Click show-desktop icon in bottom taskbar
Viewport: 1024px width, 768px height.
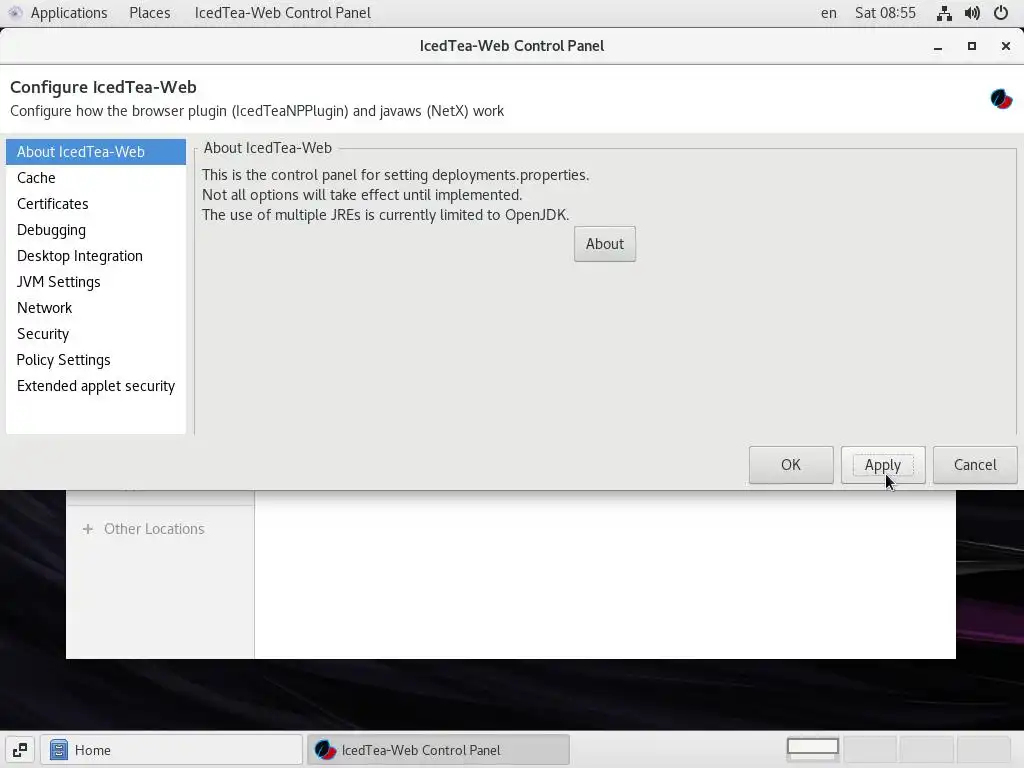coord(20,750)
